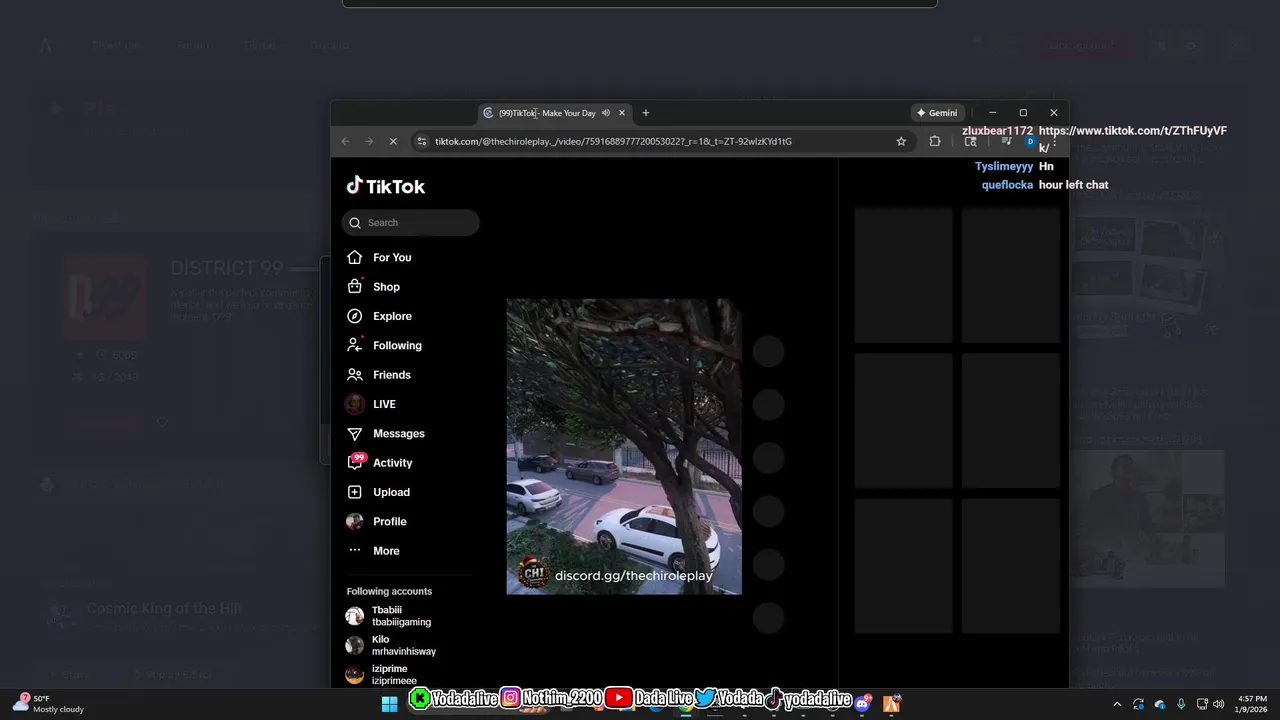Show hidden system tray icons
The height and width of the screenshot is (720, 1280).
tap(1117, 704)
